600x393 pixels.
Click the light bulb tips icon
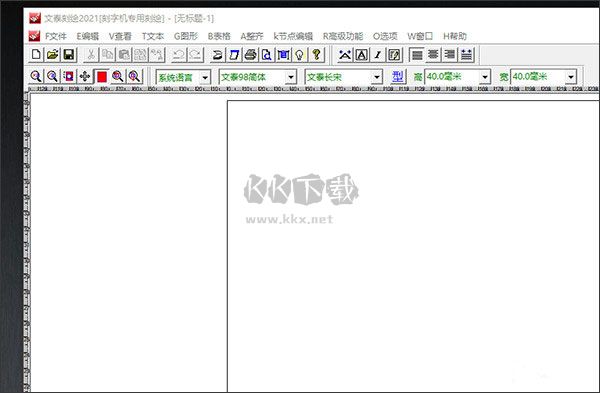(x=300, y=55)
